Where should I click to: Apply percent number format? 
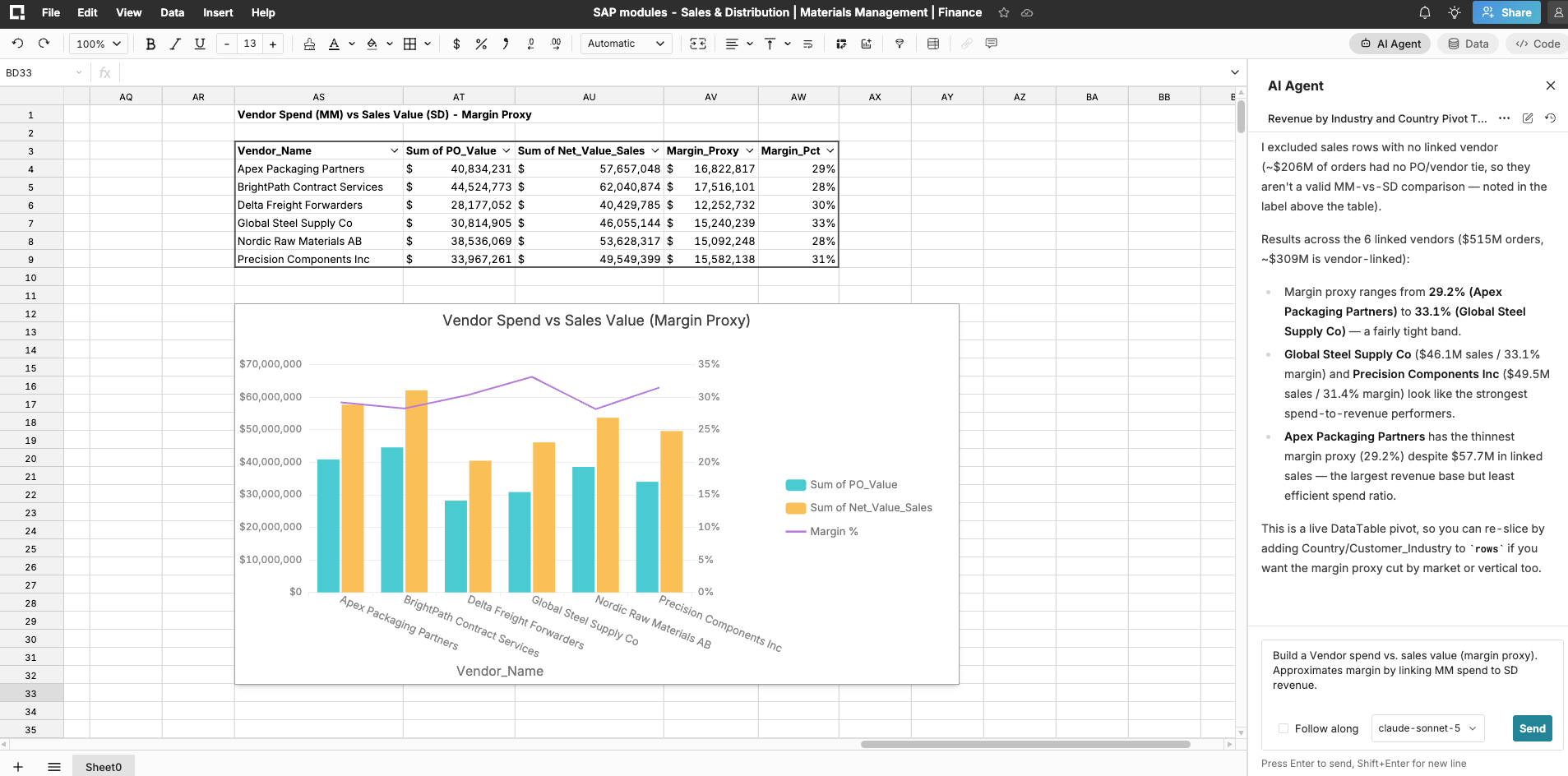click(x=481, y=44)
